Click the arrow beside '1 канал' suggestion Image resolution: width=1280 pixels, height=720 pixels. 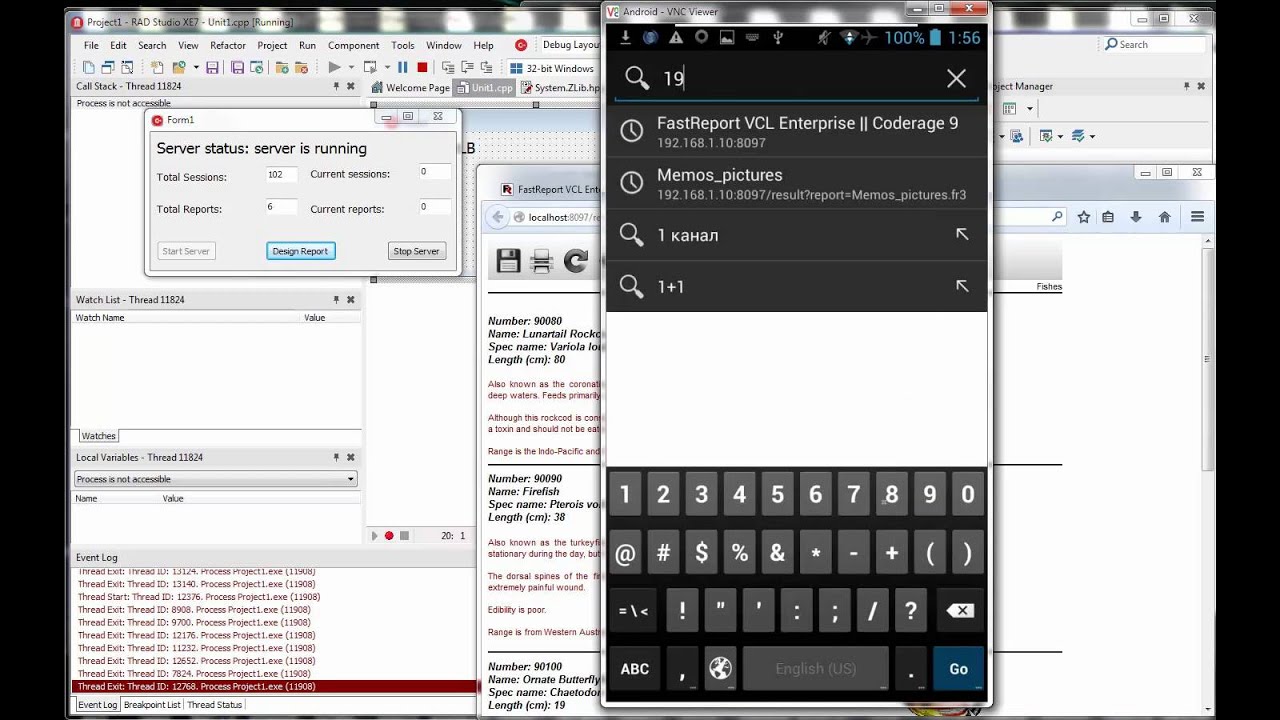pyautogui.click(x=962, y=234)
